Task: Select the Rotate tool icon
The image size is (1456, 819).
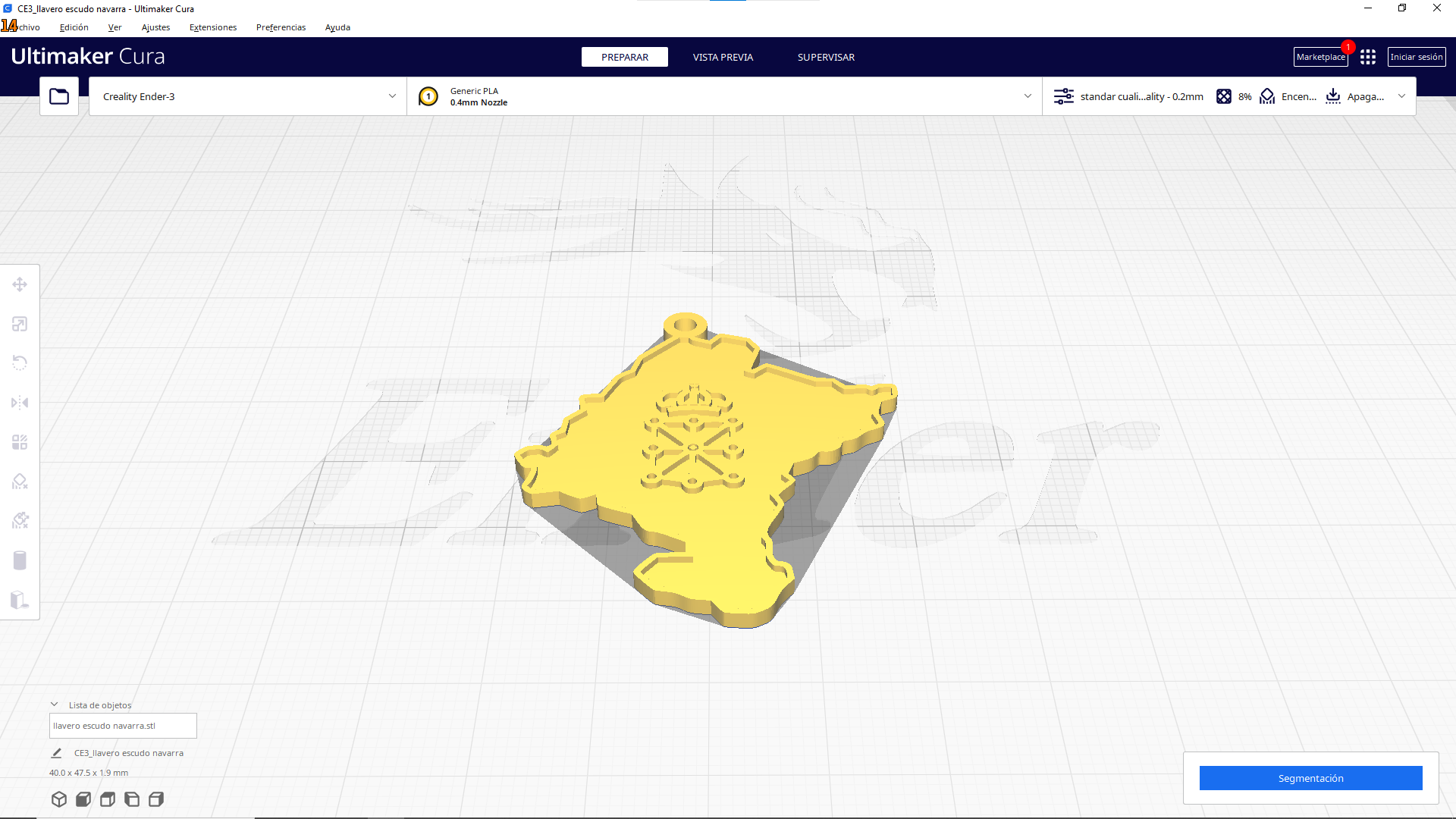Action: pyautogui.click(x=20, y=363)
